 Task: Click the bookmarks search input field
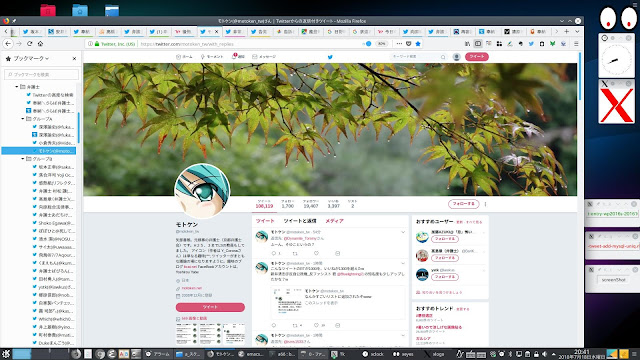coord(42,74)
